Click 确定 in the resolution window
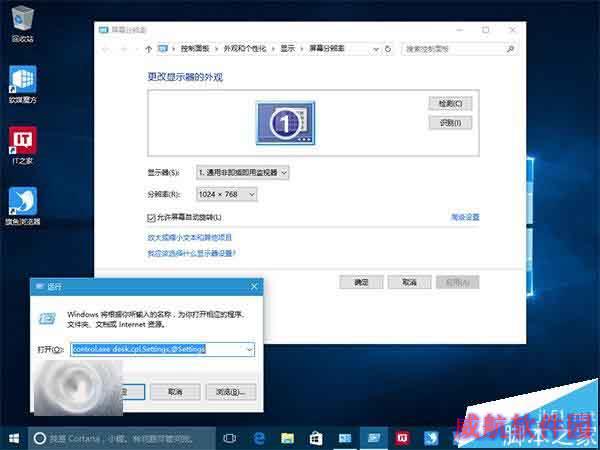Image resolution: width=600 pixels, height=450 pixels. [361, 282]
